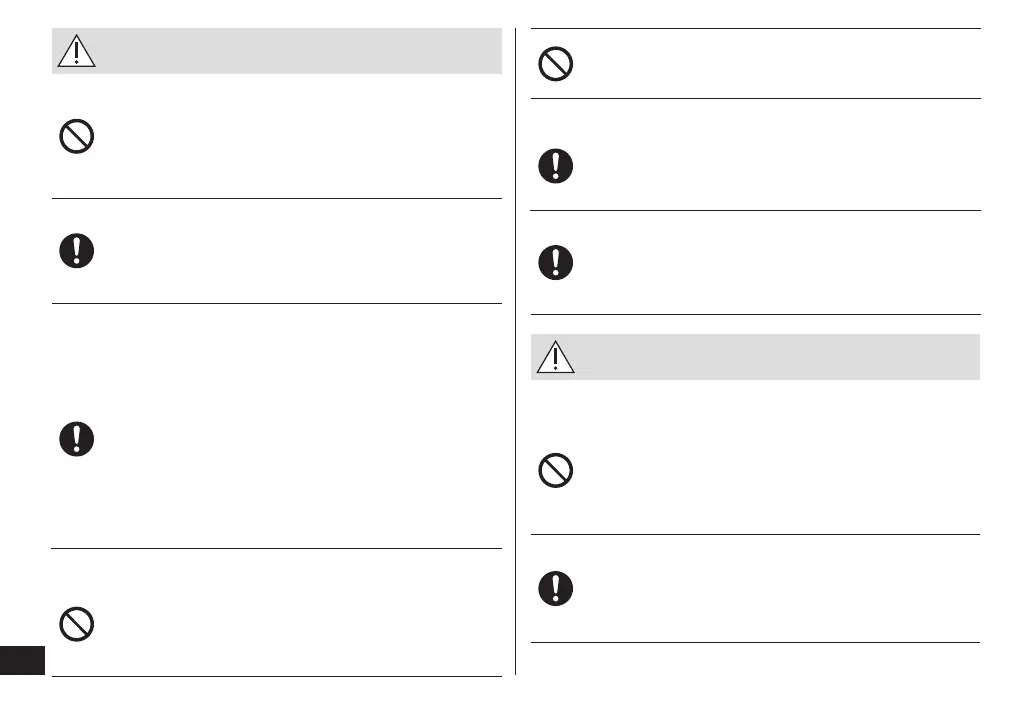Screen dimensions: 1032x726
Task: Click the last exclamation icon in the right column
Action: tap(556, 588)
